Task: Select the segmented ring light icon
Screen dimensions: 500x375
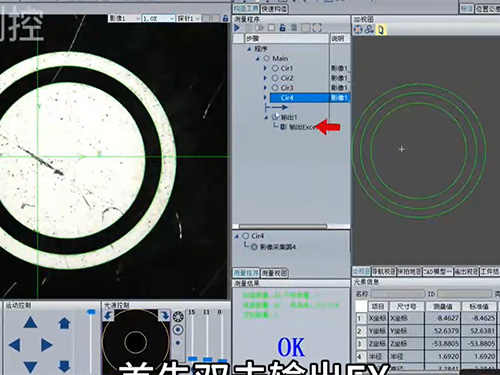Action: pyautogui.click(x=178, y=317)
